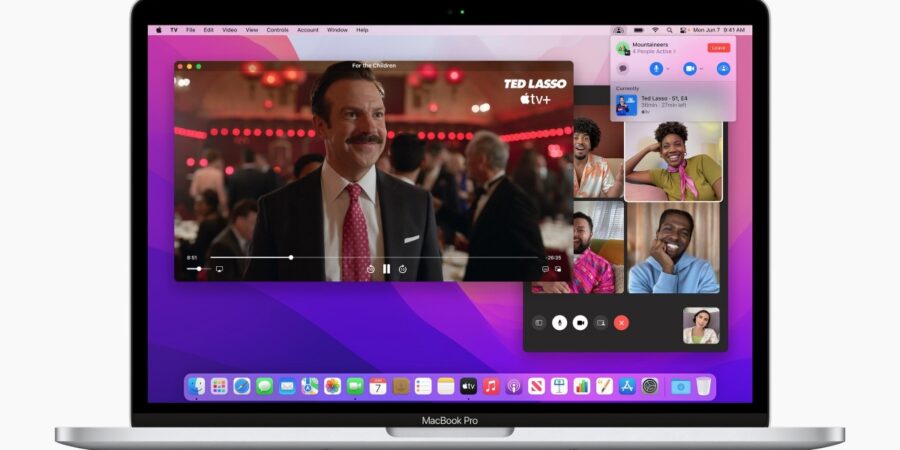Share screen from FaceTime window
This screenshot has height=450, width=900.
[601, 323]
